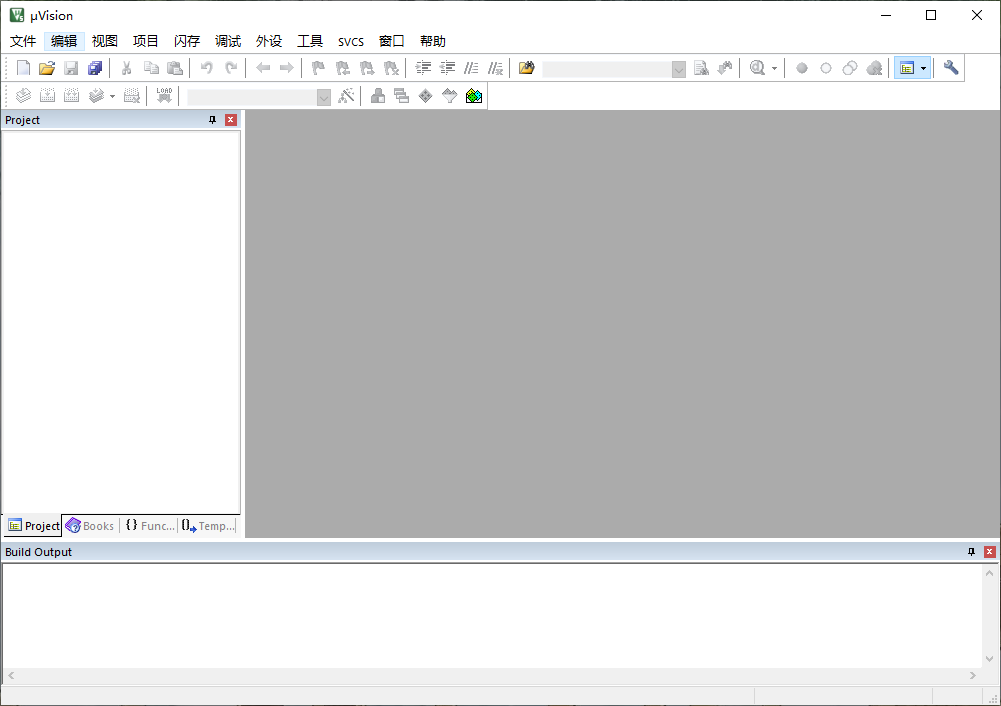Viewport: 1001px width, 706px height.
Task: Click the Cut scissors icon
Action: point(126,68)
